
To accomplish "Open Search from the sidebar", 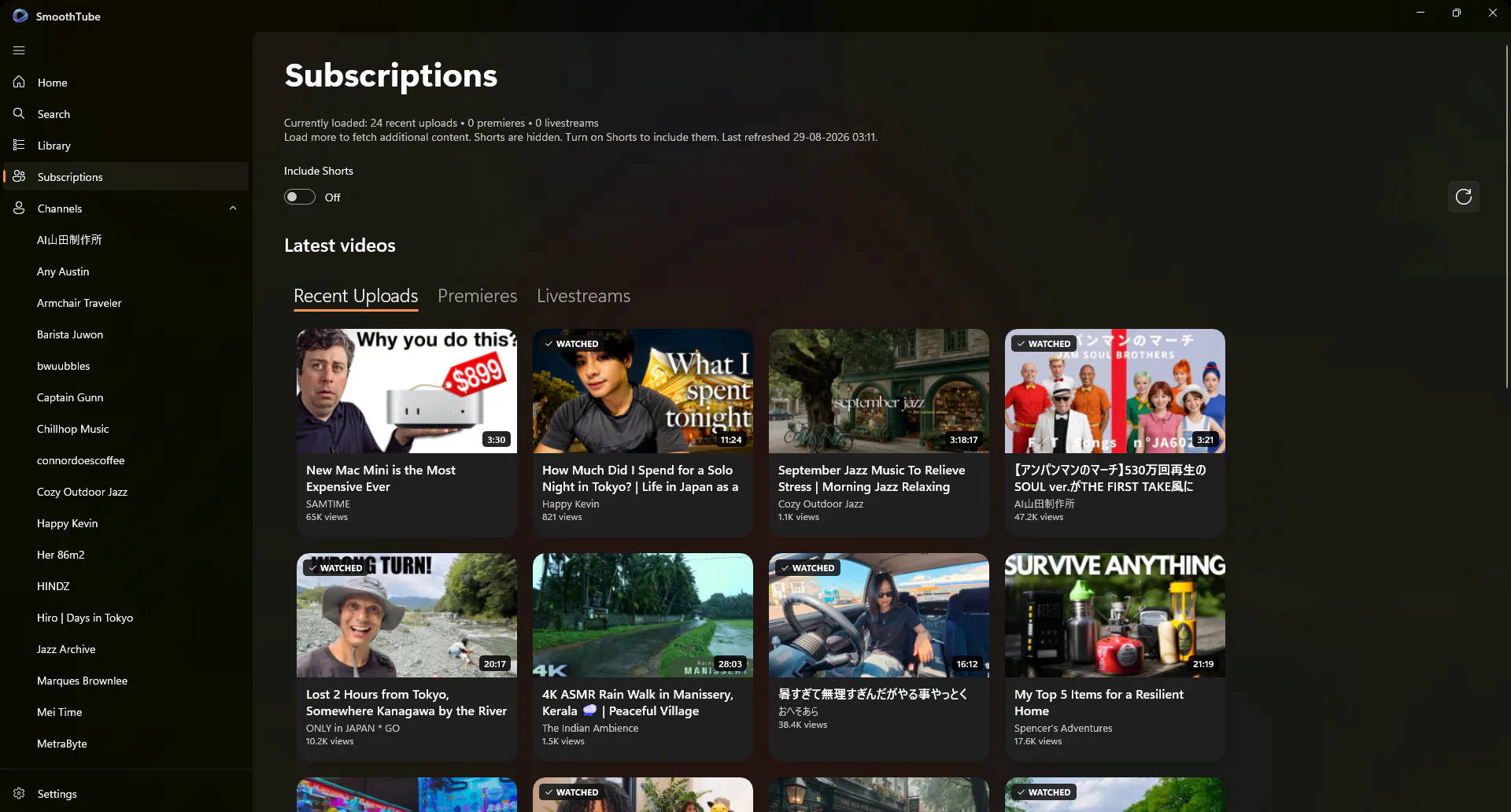I will [126, 113].
